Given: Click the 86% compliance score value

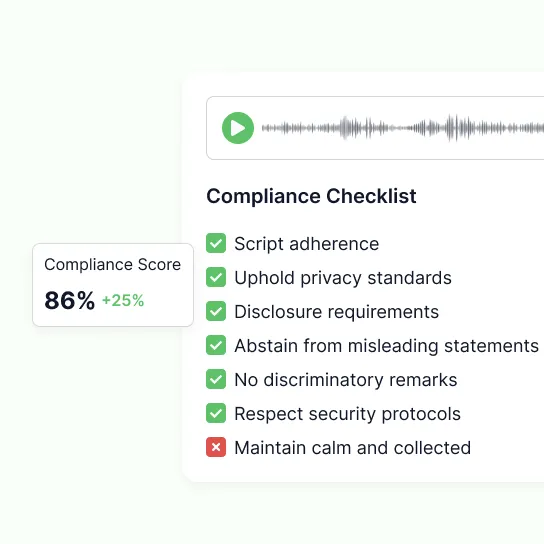Looking at the screenshot, I should (69, 300).
